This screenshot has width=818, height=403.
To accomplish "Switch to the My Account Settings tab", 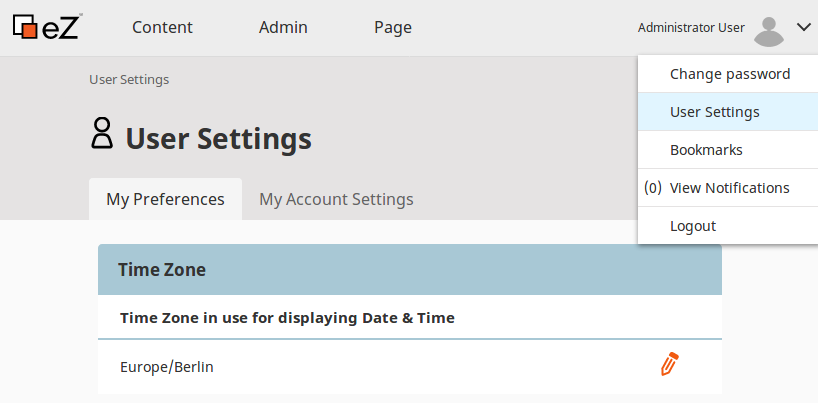I will click(x=336, y=199).
